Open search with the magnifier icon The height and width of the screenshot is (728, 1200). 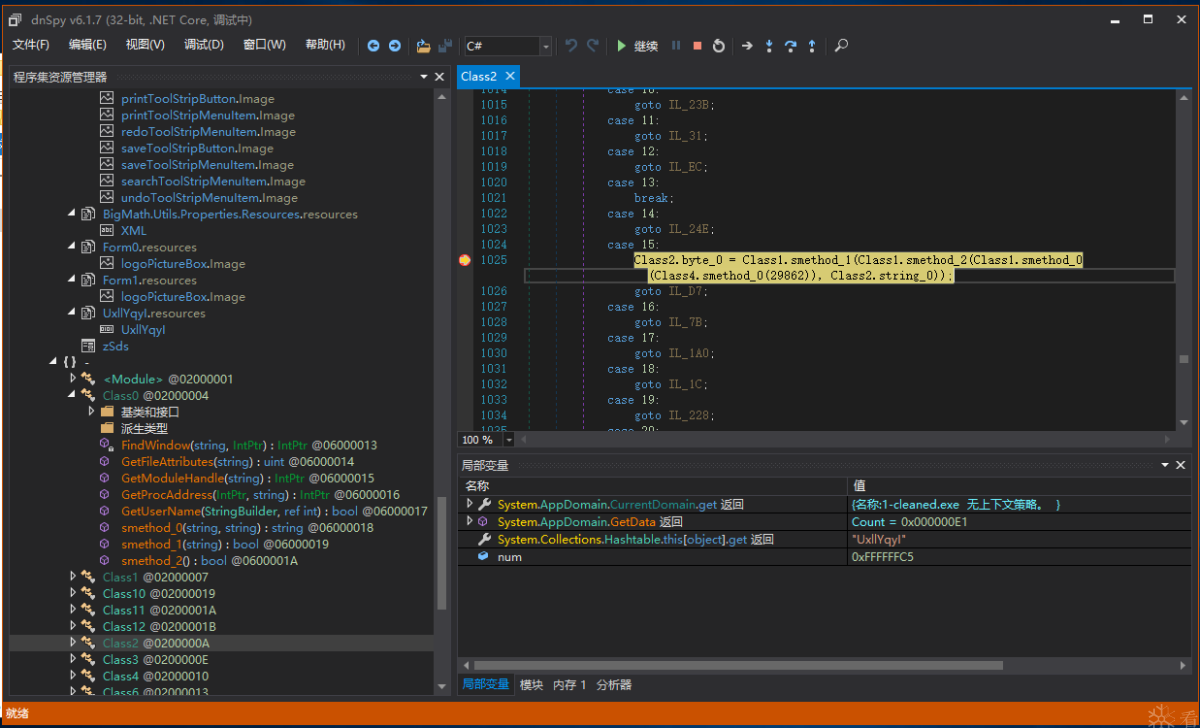(842, 46)
